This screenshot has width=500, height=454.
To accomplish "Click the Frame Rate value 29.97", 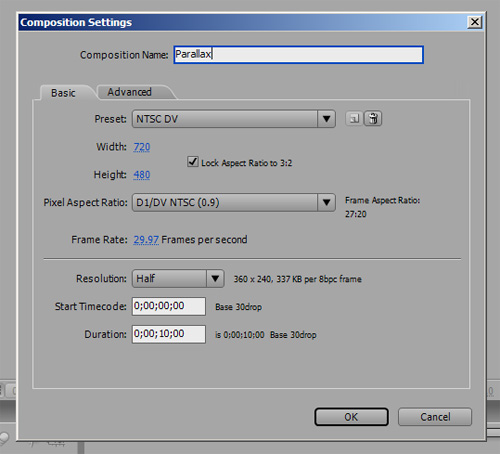I will (x=146, y=240).
